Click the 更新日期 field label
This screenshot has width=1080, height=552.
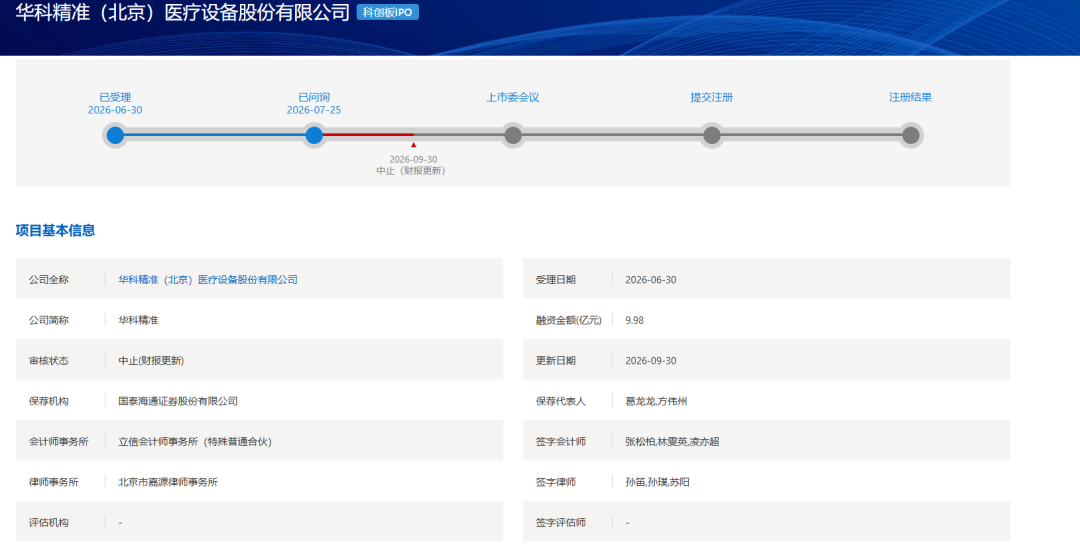point(556,360)
